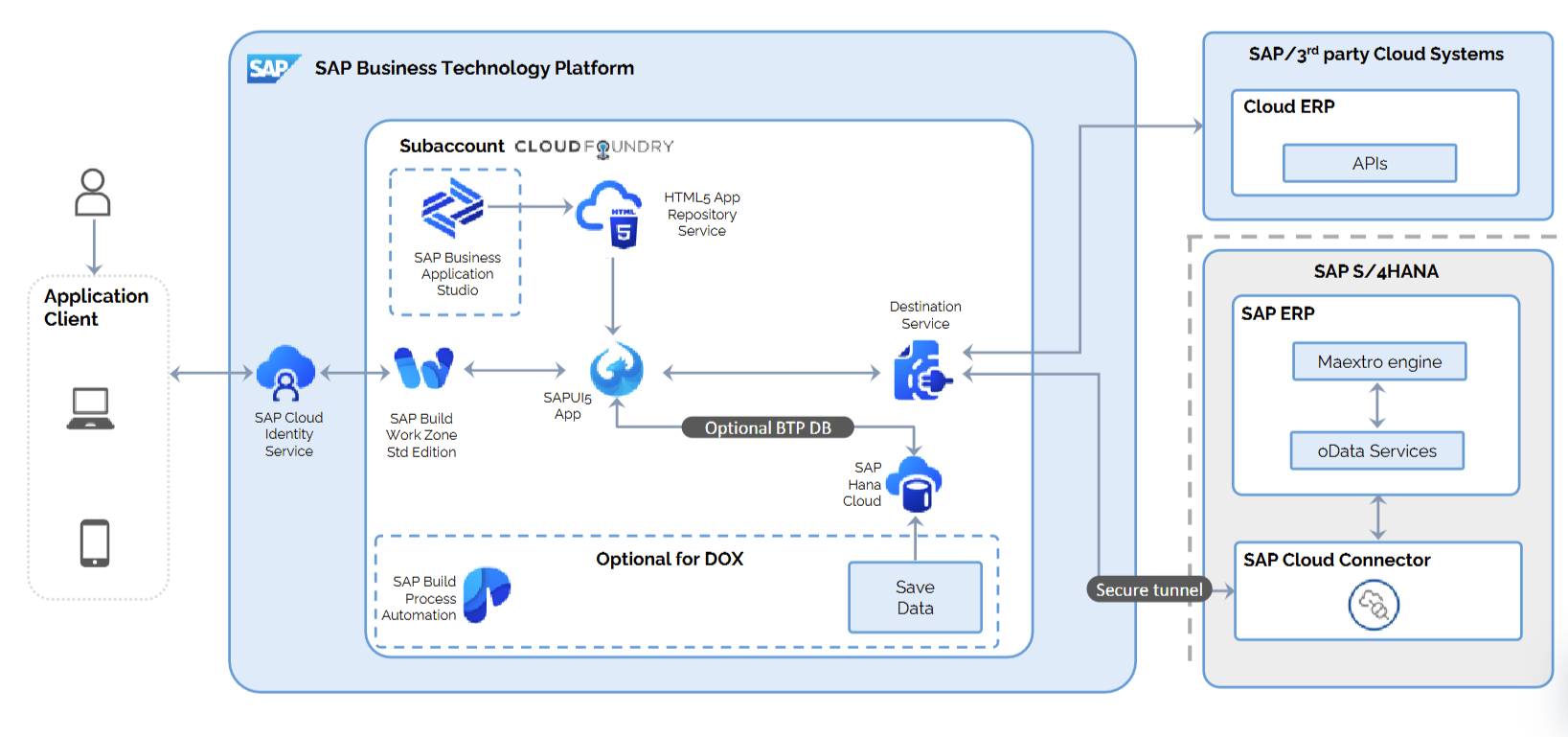Click the SAPUI5 App label
The height and width of the screenshot is (737, 1568).
click(x=568, y=405)
